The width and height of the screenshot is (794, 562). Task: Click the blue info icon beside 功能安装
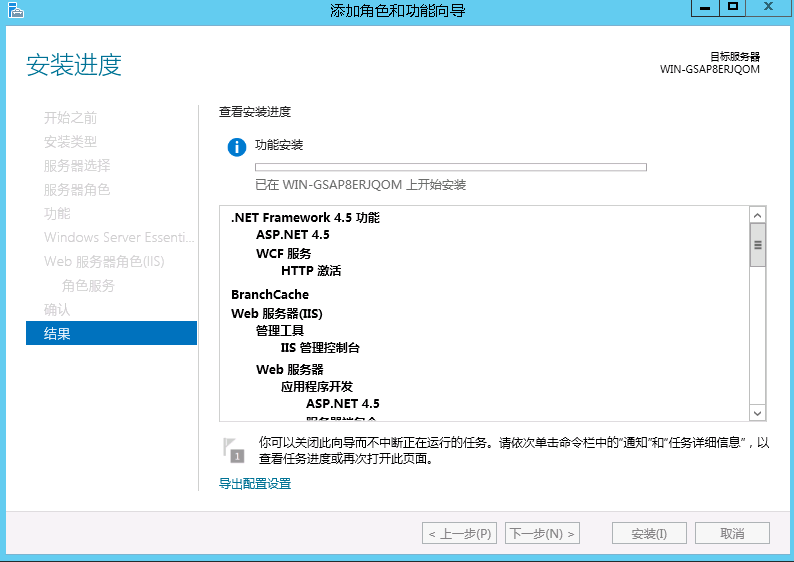pyautogui.click(x=236, y=147)
